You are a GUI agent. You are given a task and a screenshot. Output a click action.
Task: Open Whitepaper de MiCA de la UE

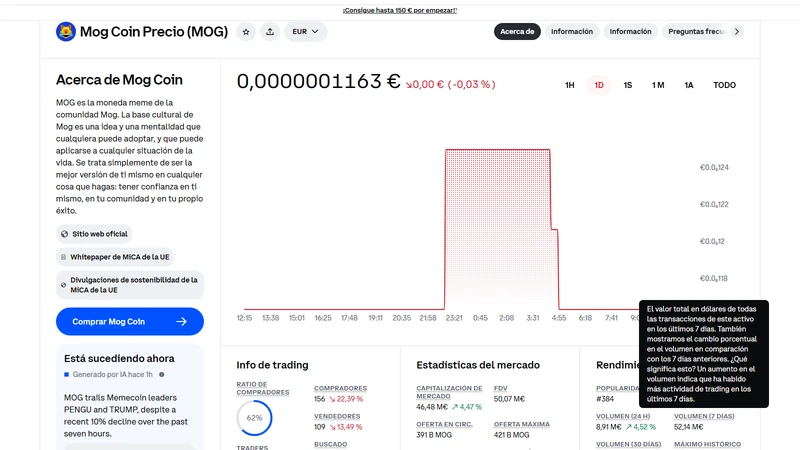[x=115, y=257]
